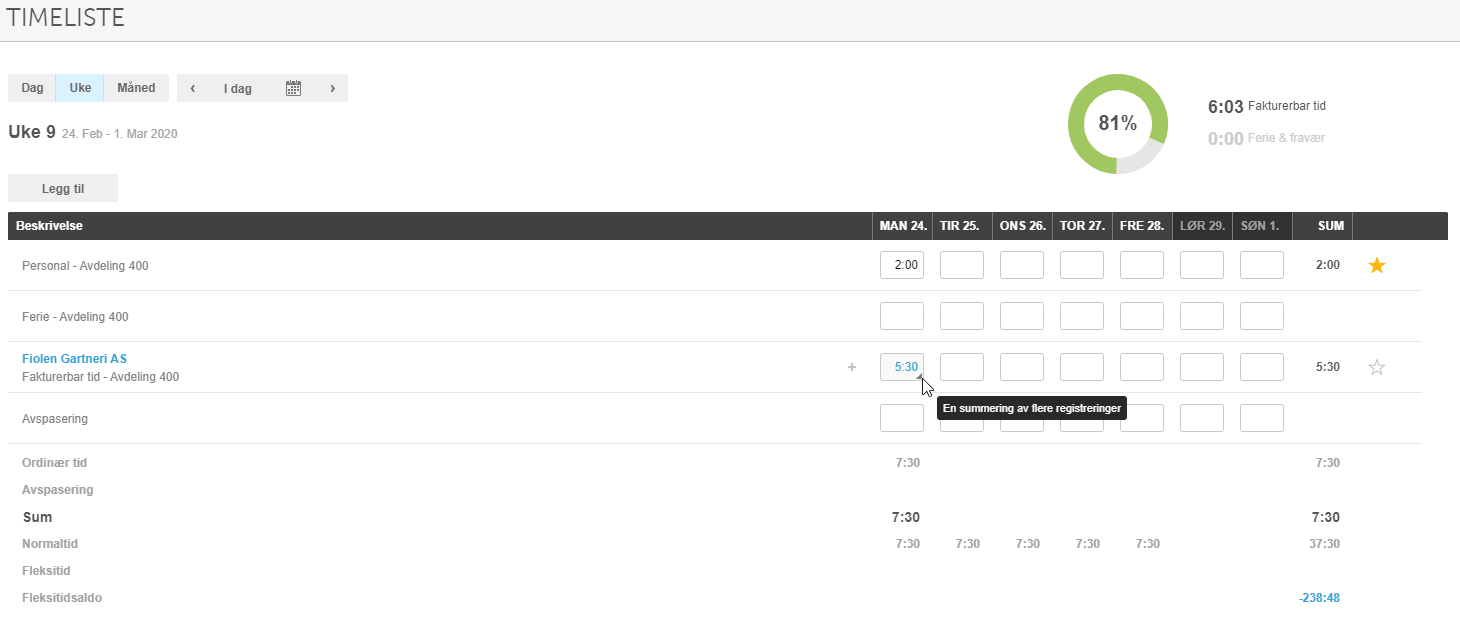
Task: Select Ferie - Avdeling 400 row label
Action: click(75, 317)
